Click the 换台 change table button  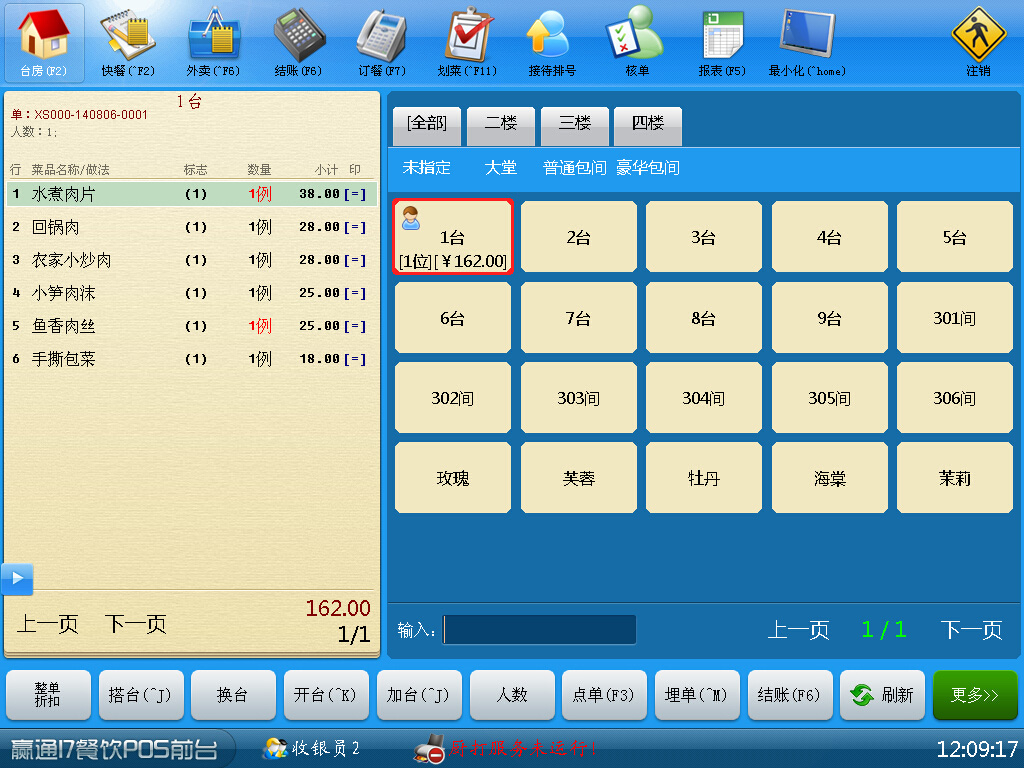(233, 695)
